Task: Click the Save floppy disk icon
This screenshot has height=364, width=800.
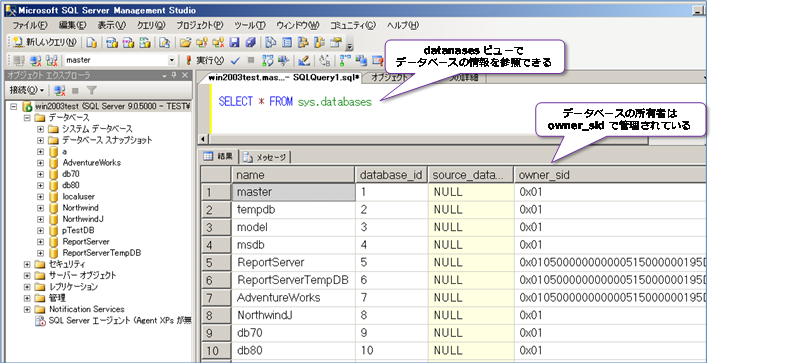Action: (x=234, y=42)
